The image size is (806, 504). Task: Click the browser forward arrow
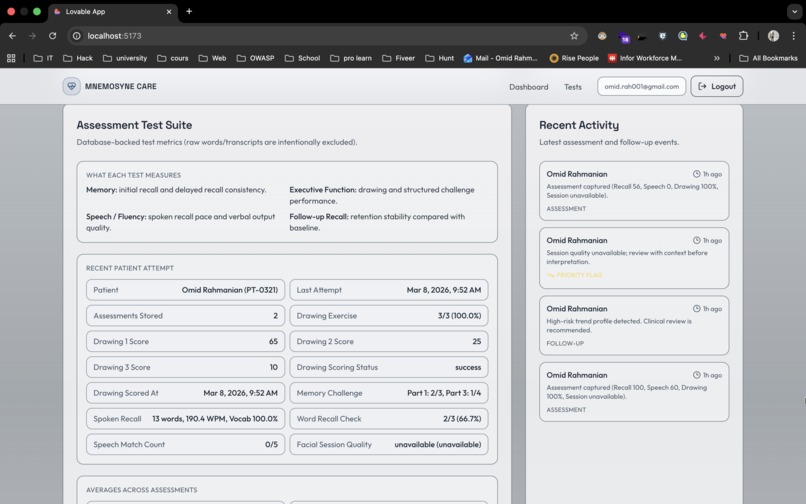pos(32,36)
